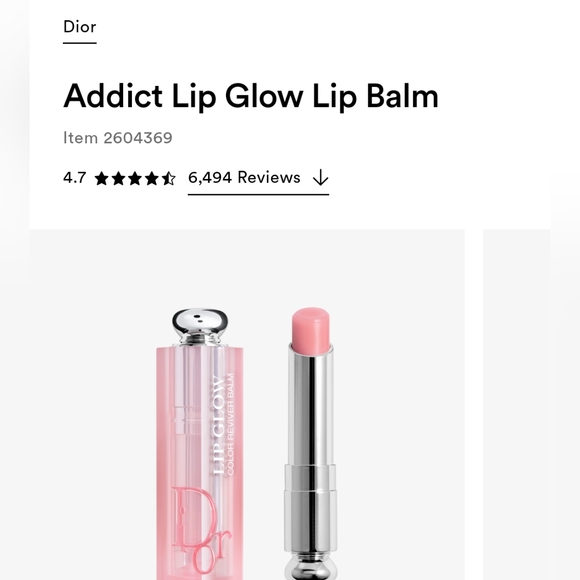The image size is (580, 580).
Task: Click the 4.7 rating score
Action: 74,178
